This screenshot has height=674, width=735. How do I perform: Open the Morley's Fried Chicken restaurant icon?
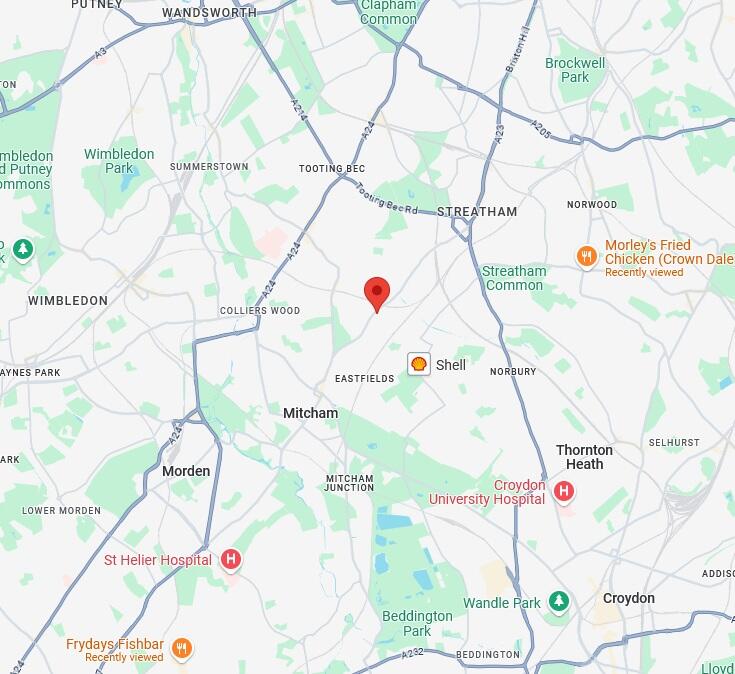tap(586, 256)
